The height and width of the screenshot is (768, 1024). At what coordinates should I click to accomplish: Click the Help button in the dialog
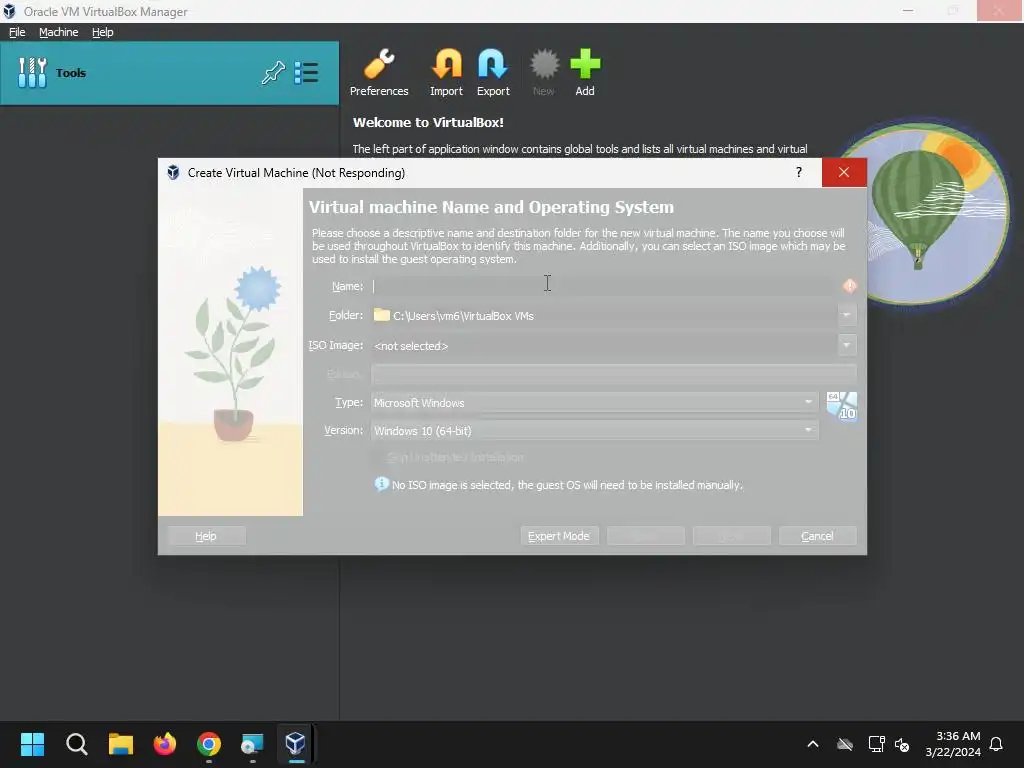pos(206,536)
